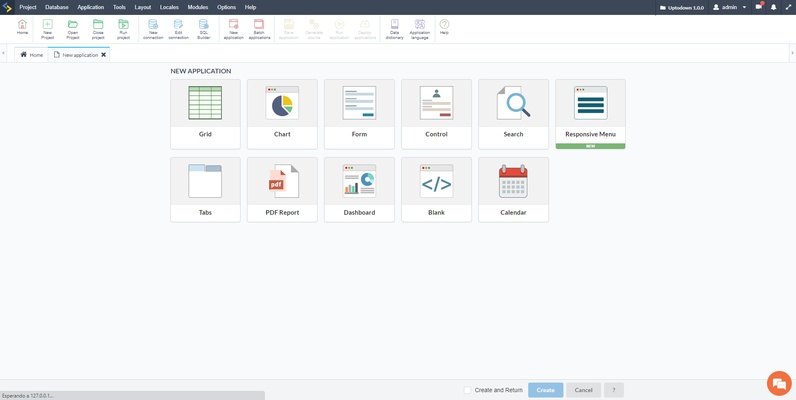Screen dimensions: 796x400
Task: Click the New connection toolbar icon
Action: 153,28
